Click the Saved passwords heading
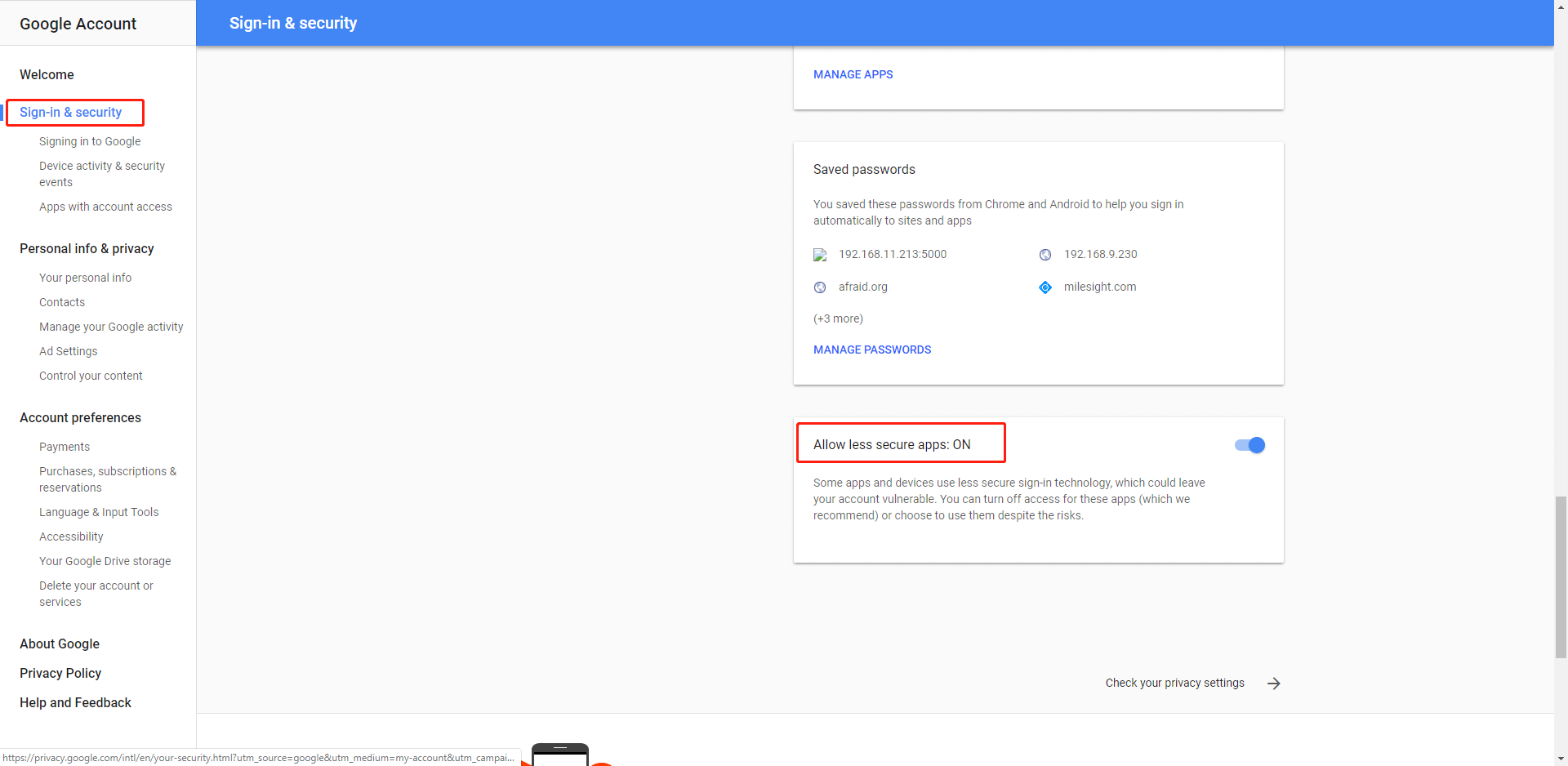 point(864,169)
